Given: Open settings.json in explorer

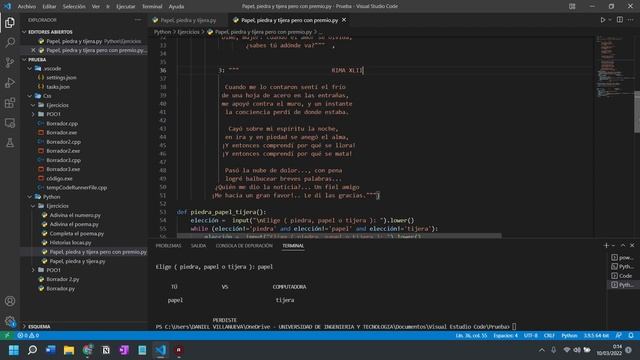Looking at the screenshot, I should (61, 78).
